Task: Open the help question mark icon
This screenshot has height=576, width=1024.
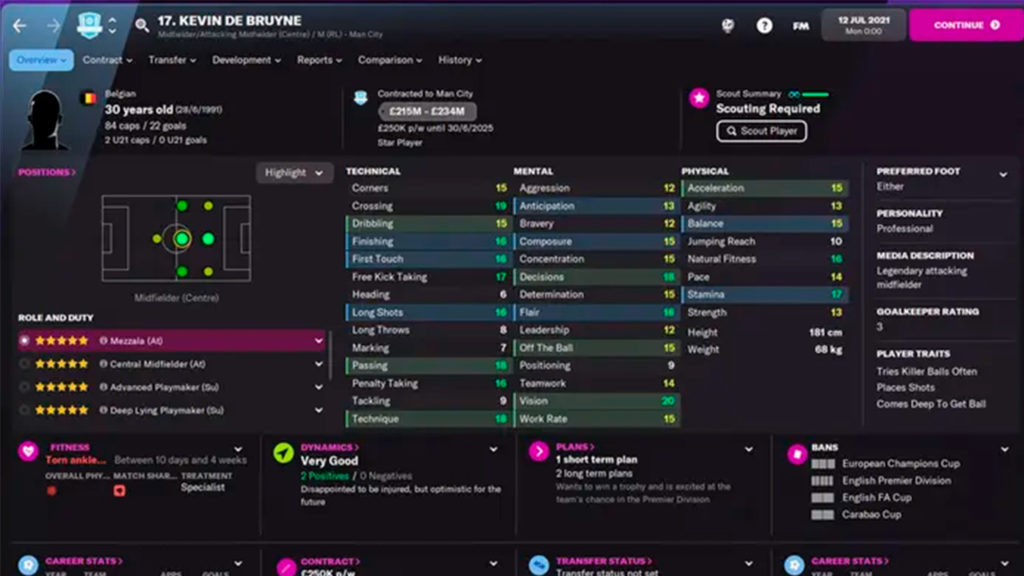Action: coord(763,23)
